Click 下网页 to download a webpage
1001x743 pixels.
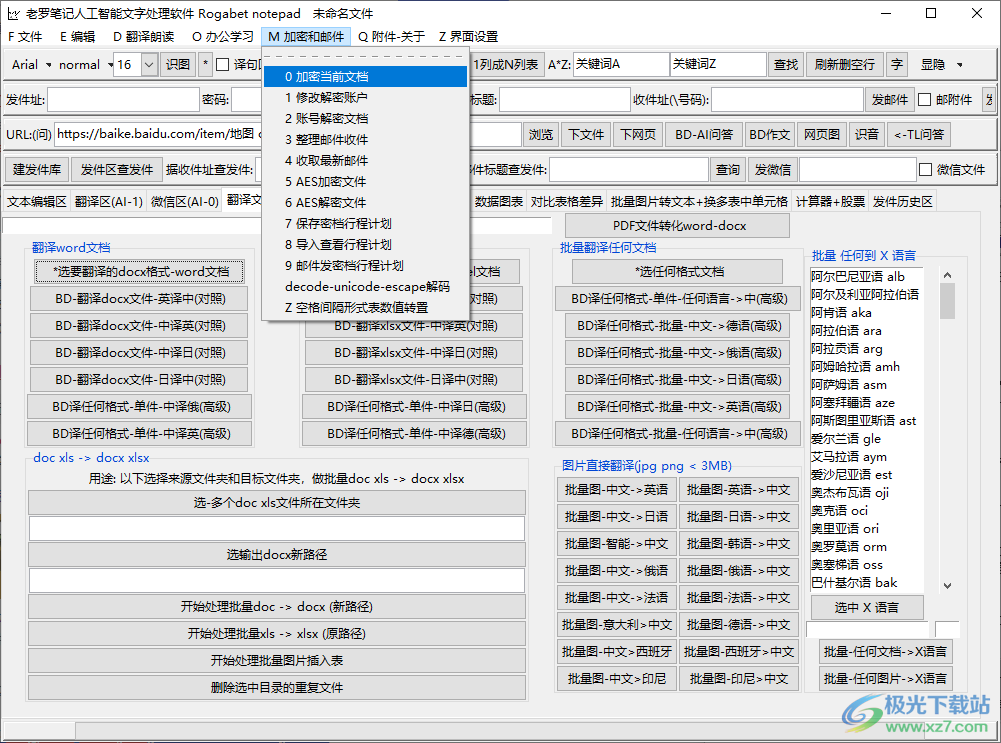point(637,133)
